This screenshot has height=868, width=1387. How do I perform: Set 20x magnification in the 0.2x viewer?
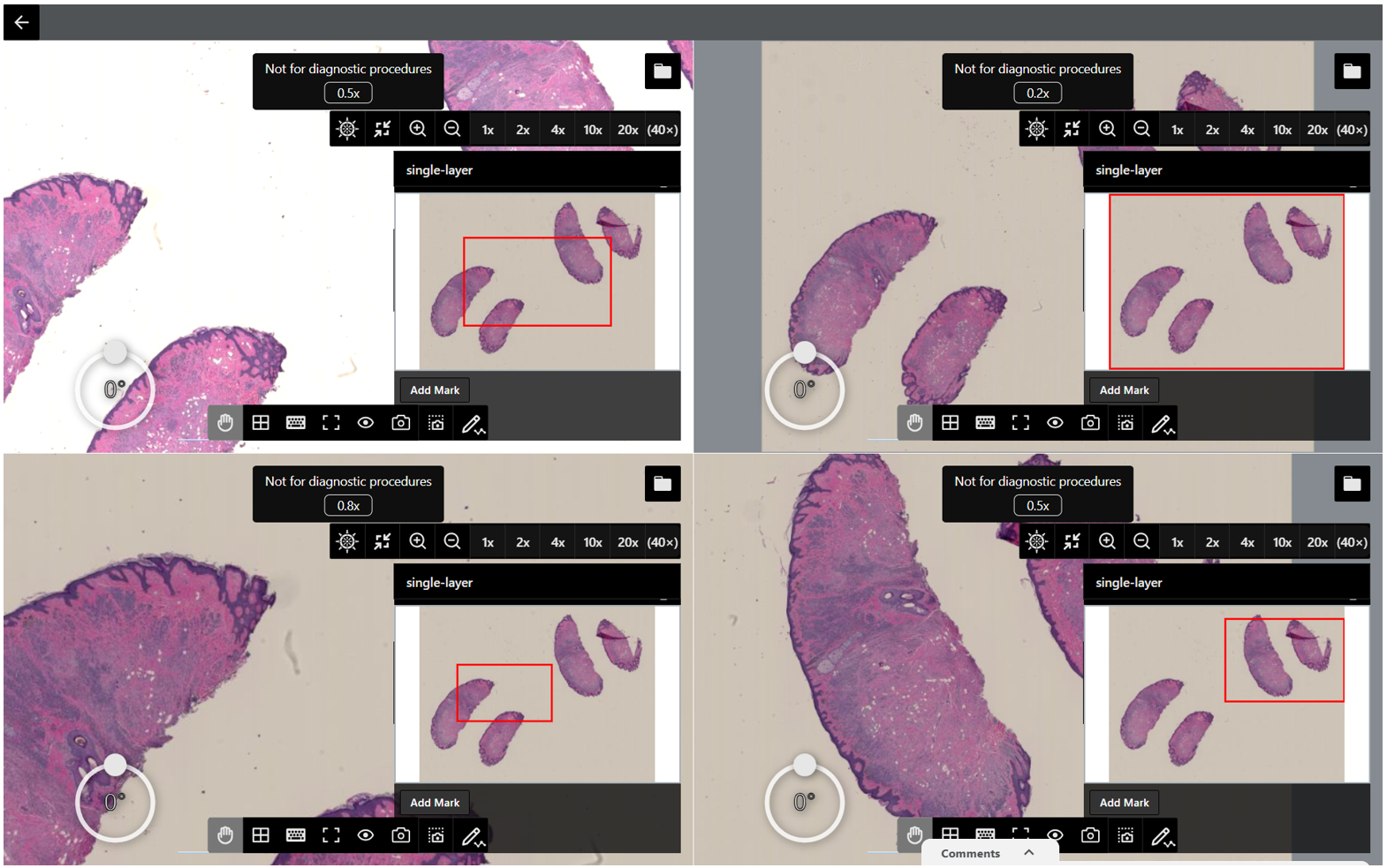1317,130
